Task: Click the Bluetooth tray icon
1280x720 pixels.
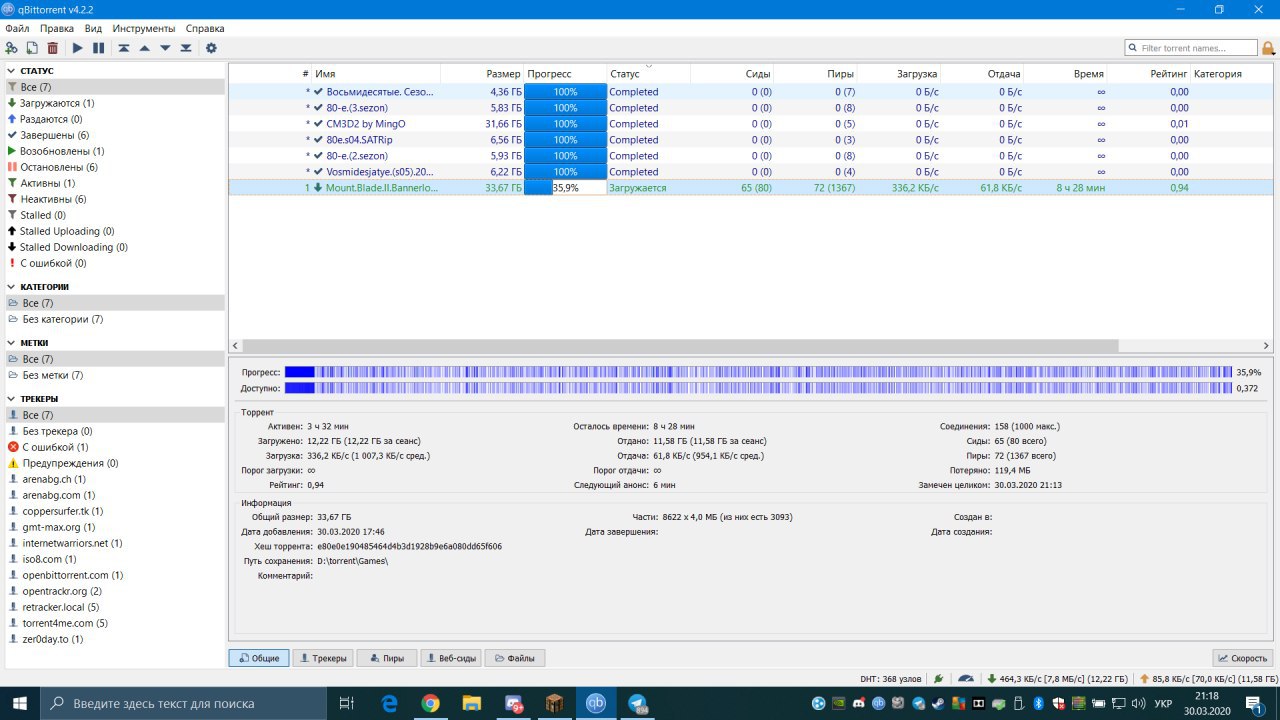Action: click(1038, 704)
